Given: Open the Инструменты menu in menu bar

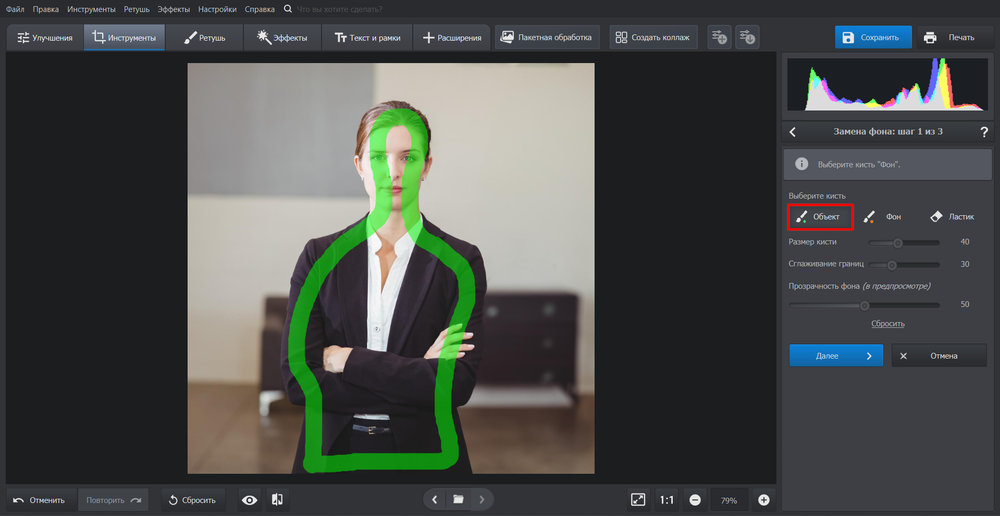Looking at the screenshot, I should pos(91,10).
